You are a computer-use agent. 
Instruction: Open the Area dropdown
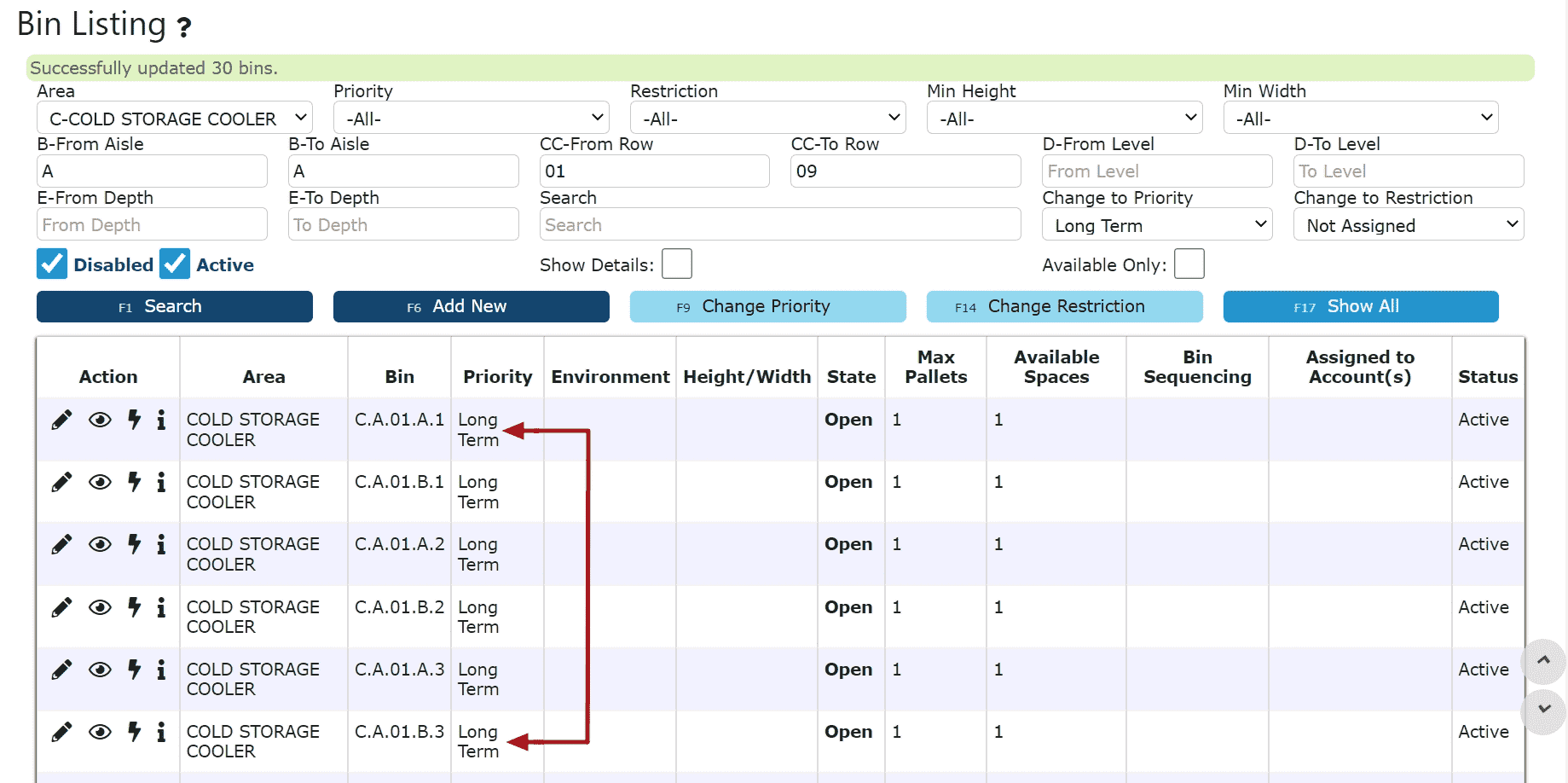coord(175,118)
